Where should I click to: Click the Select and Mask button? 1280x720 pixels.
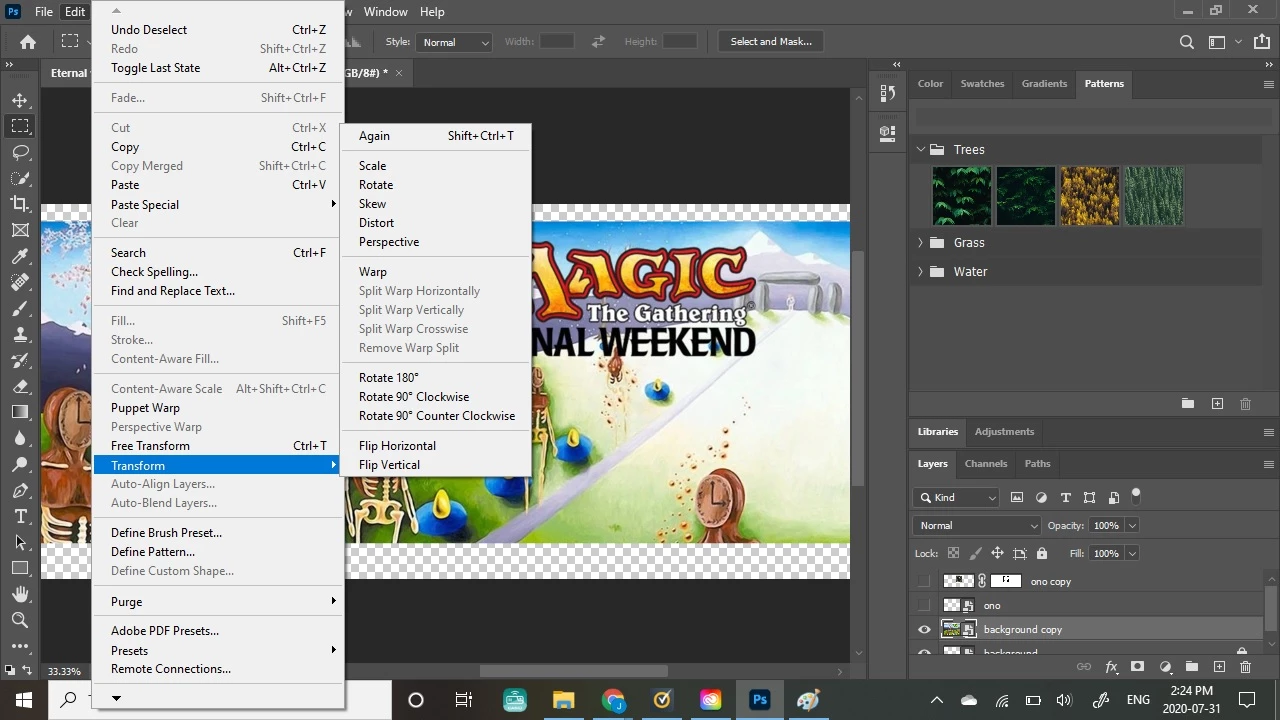(771, 42)
